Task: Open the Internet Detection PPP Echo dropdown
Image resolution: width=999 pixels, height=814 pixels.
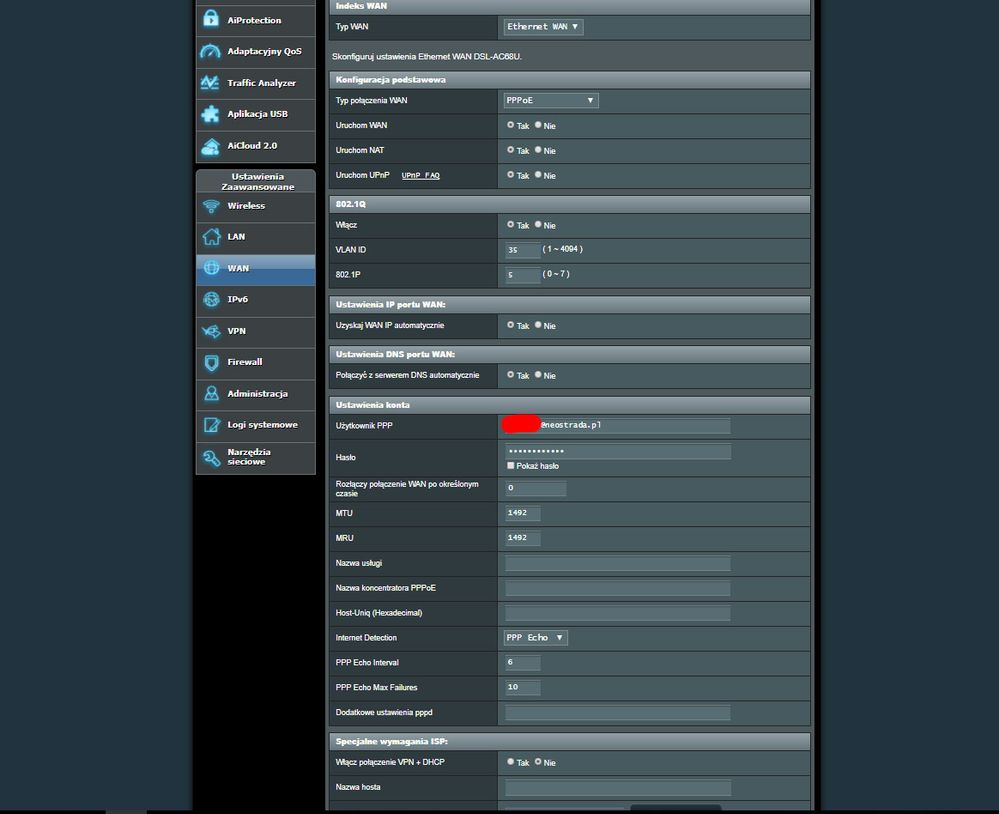Action: (x=536, y=637)
